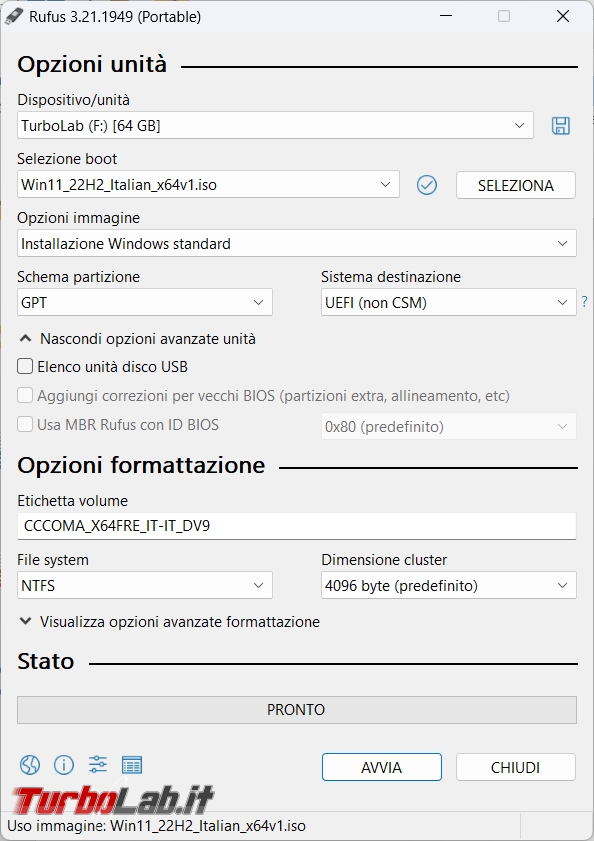Open the Dispositivo/unità dropdown
The width and height of the screenshot is (594, 841).
(x=275, y=126)
